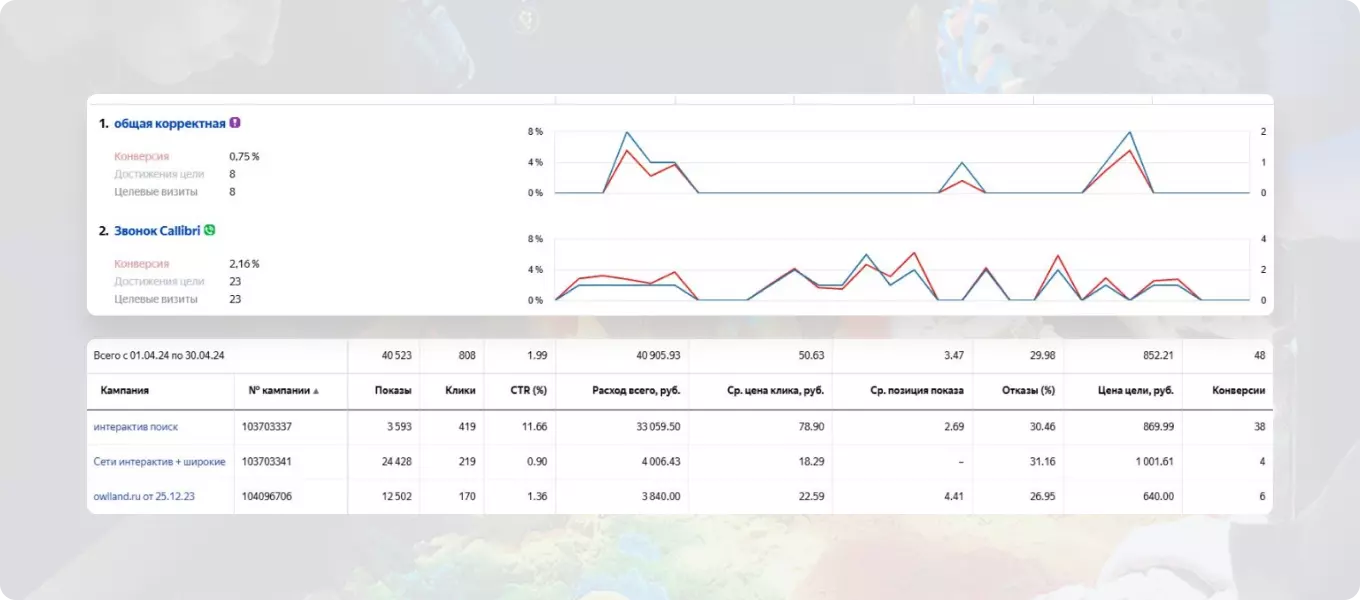Click the conversion rate «2,16 %»
The image size is (1360, 600).
point(244,264)
